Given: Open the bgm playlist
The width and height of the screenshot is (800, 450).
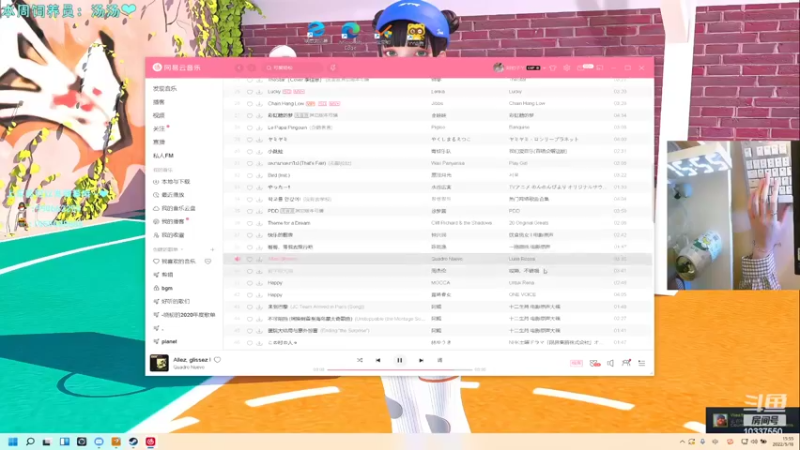Looking at the screenshot, I should (167, 288).
